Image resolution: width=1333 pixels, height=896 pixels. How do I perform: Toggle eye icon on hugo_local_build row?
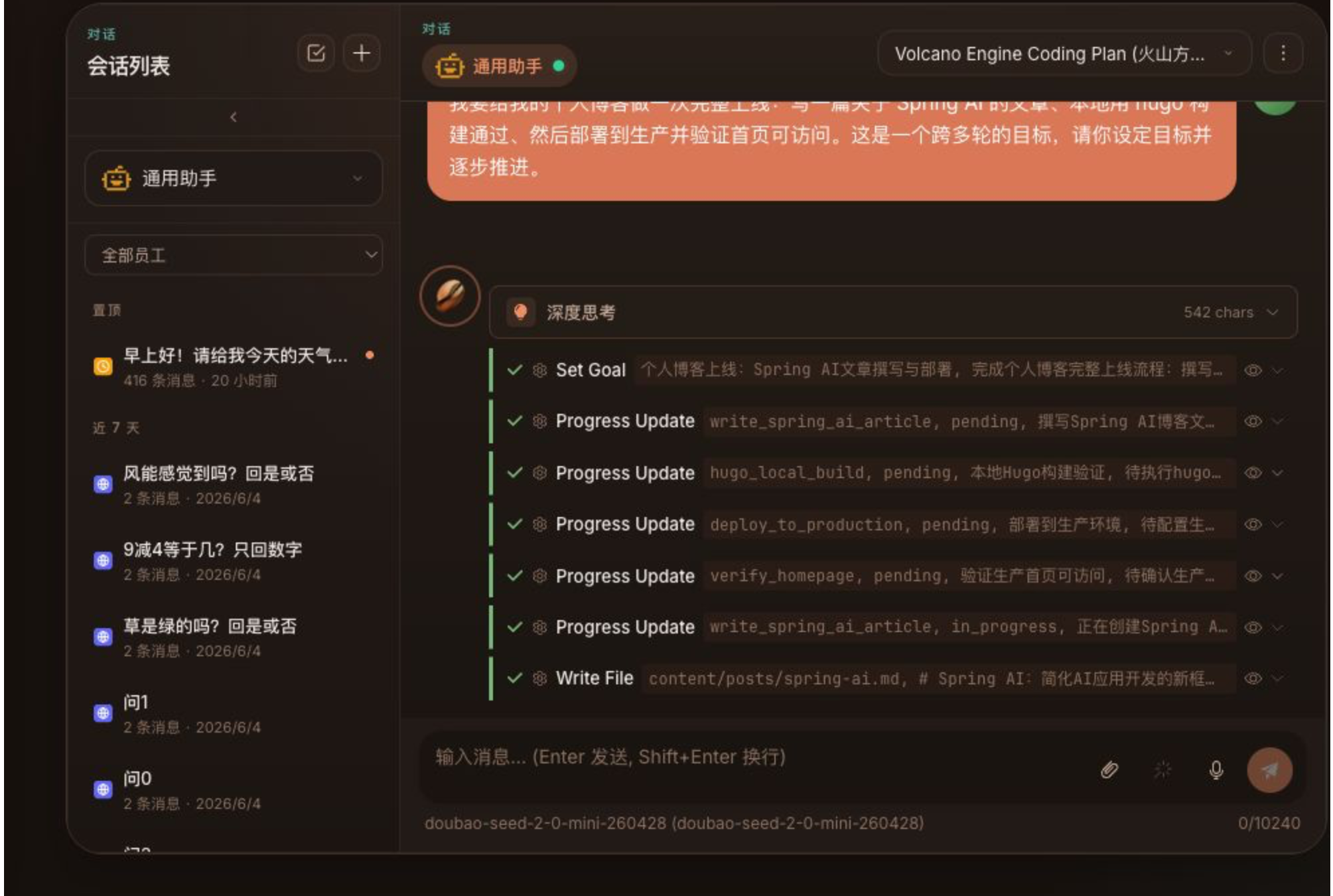1253,473
